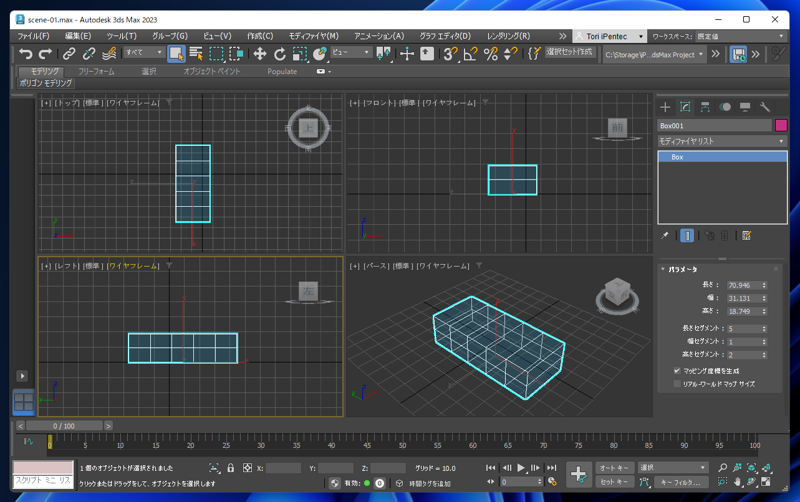Open the Utilities wrench tab
Viewport: 800px width, 502px height.
pos(765,107)
